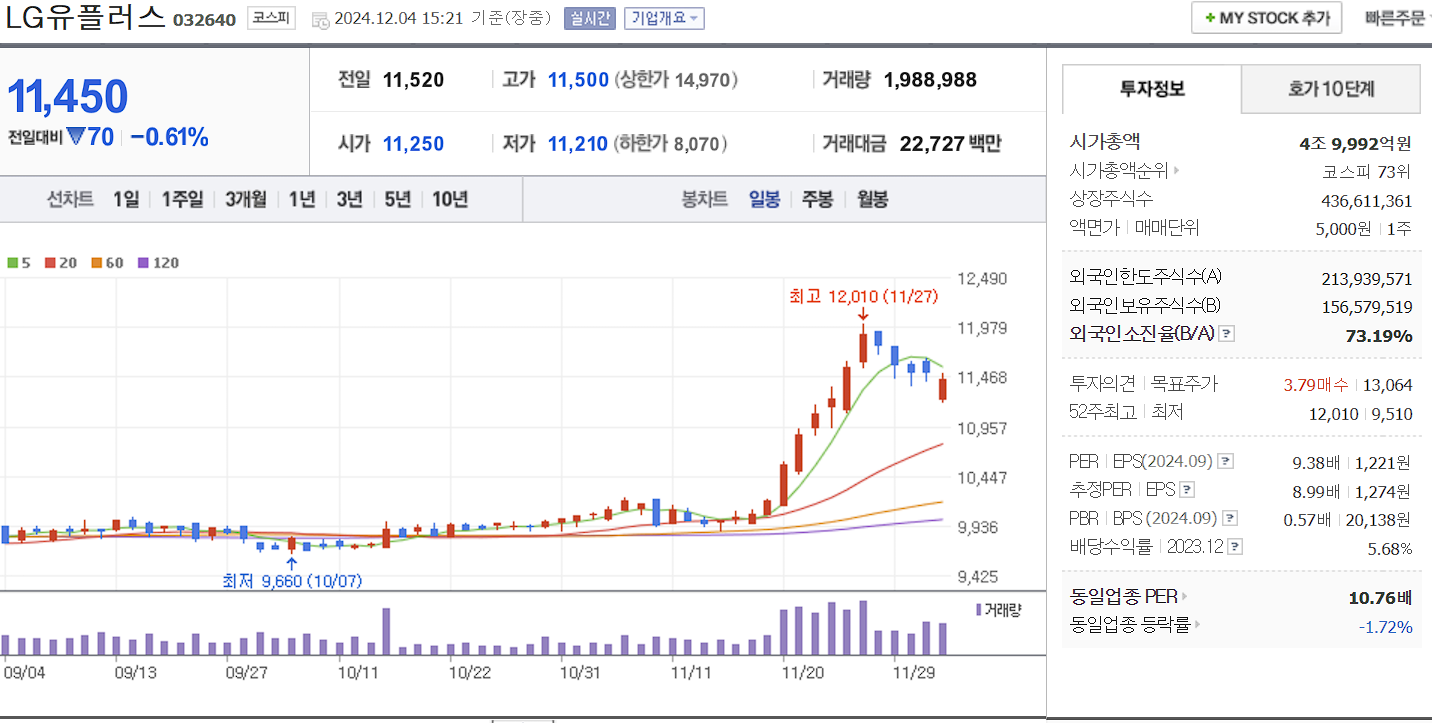Select the 1주일 line chart period
Screen dimensions: 1432x723
tap(182, 199)
